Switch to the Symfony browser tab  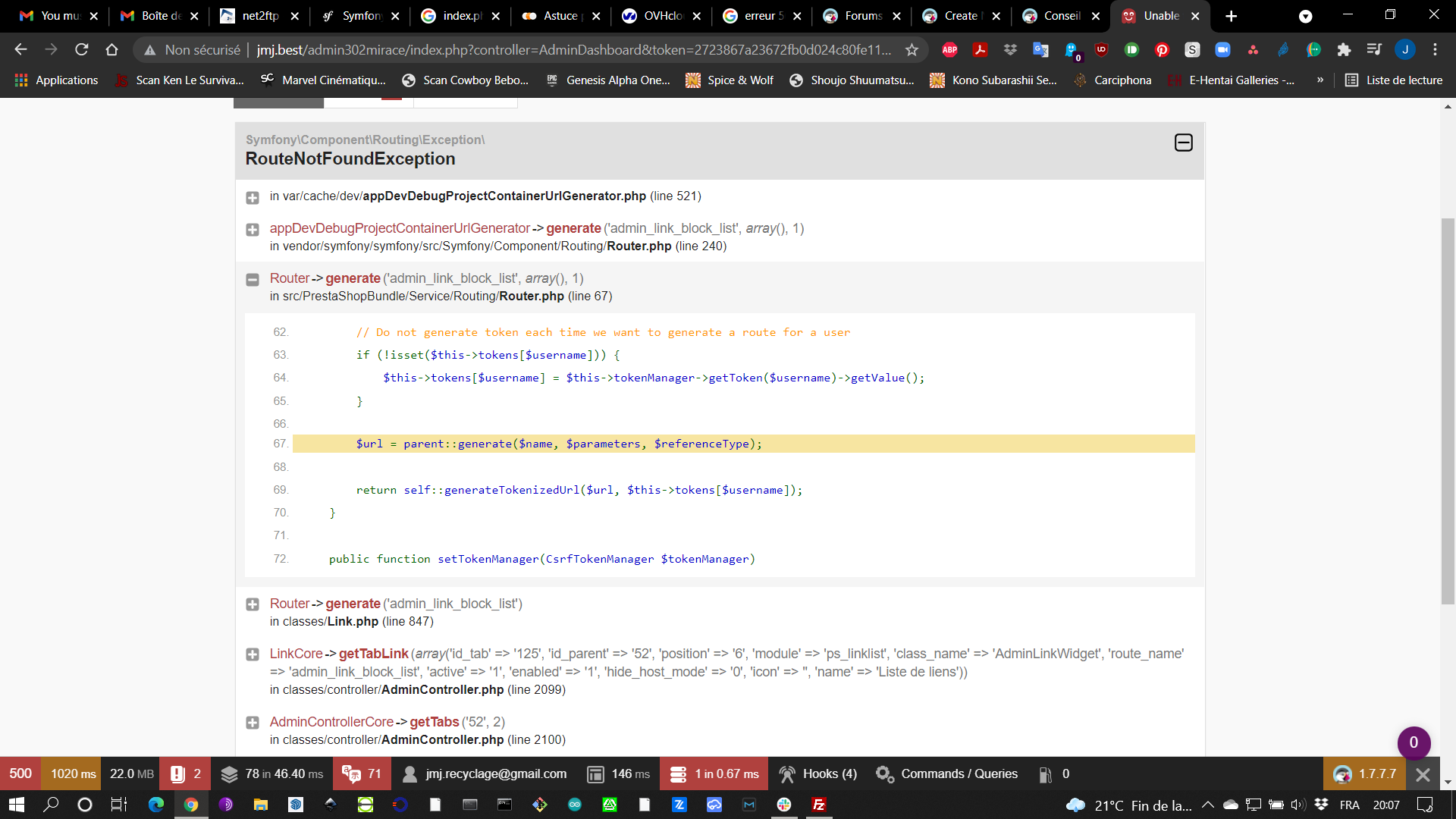[x=360, y=16]
